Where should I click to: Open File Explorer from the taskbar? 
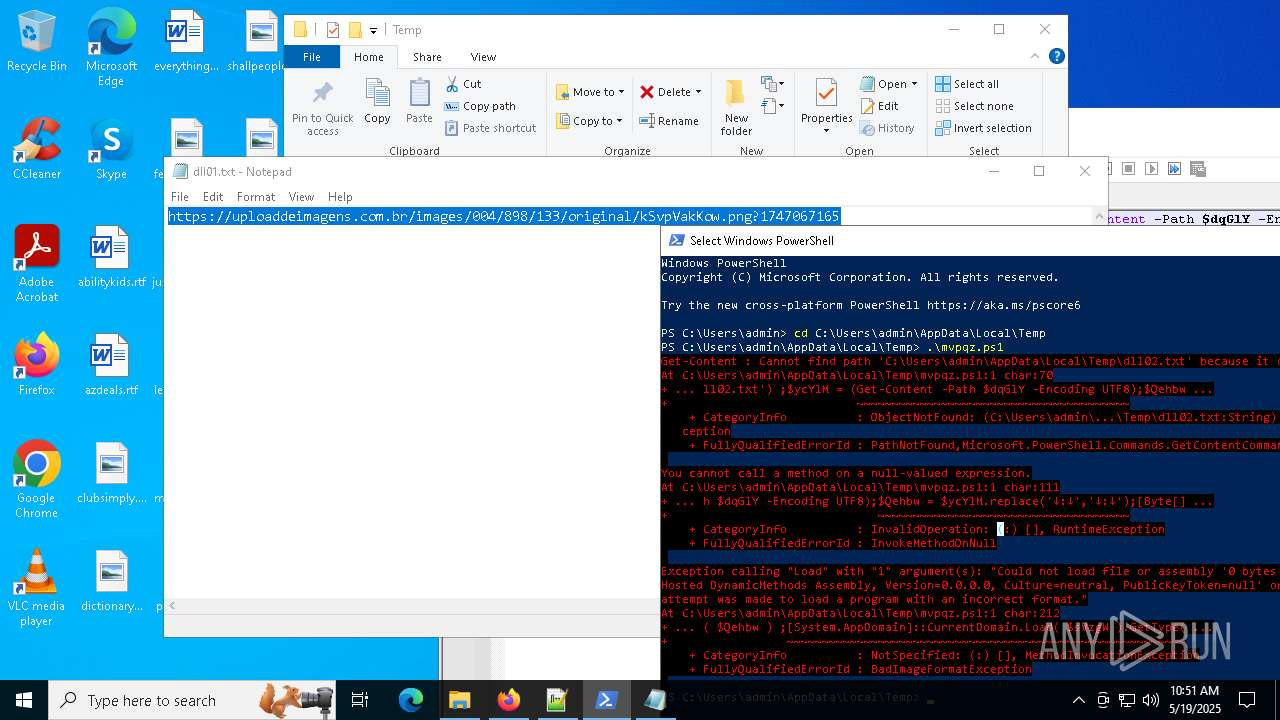click(x=459, y=700)
